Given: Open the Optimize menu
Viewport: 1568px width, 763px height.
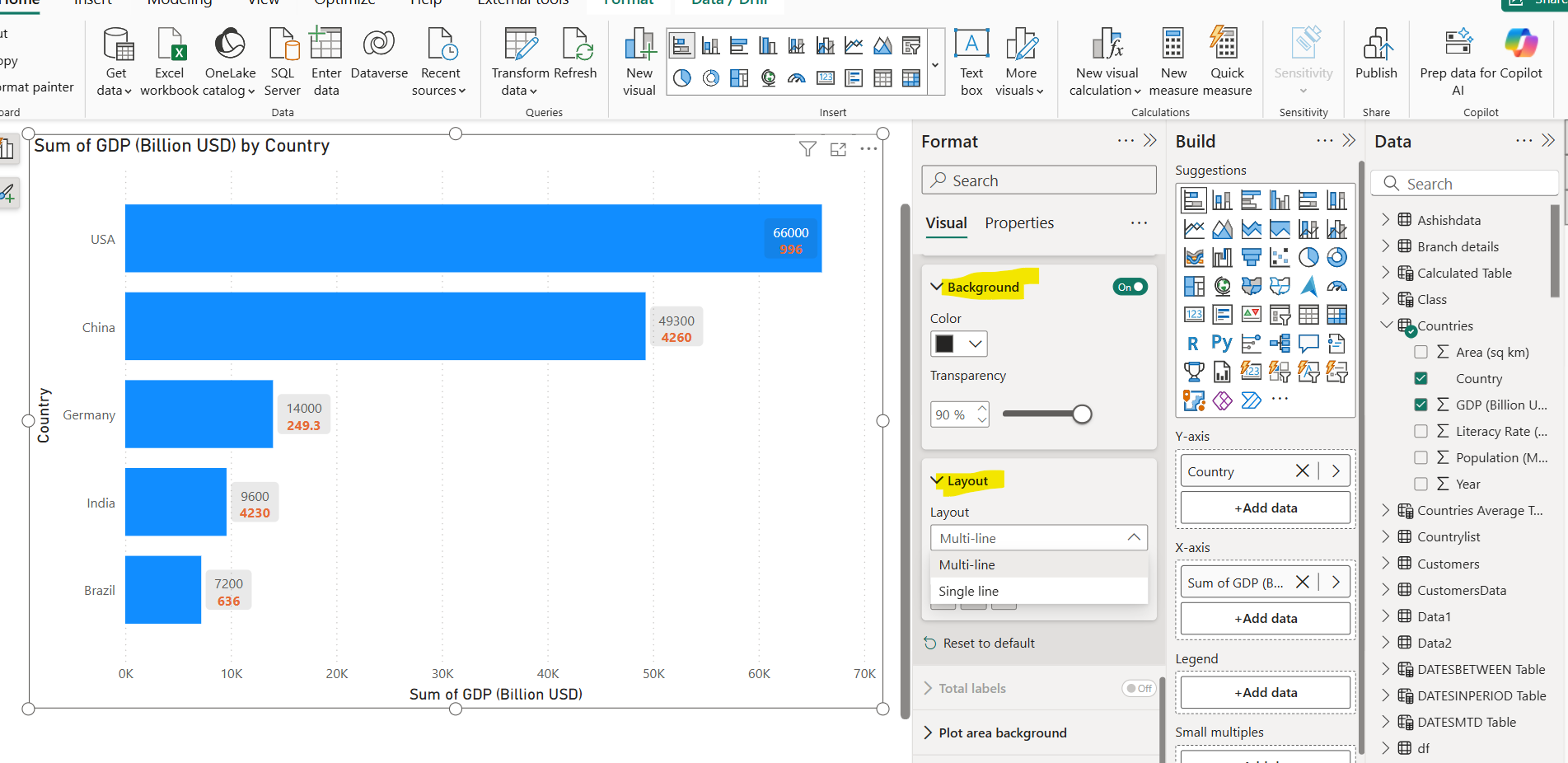Looking at the screenshot, I should (x=344, y=2).
